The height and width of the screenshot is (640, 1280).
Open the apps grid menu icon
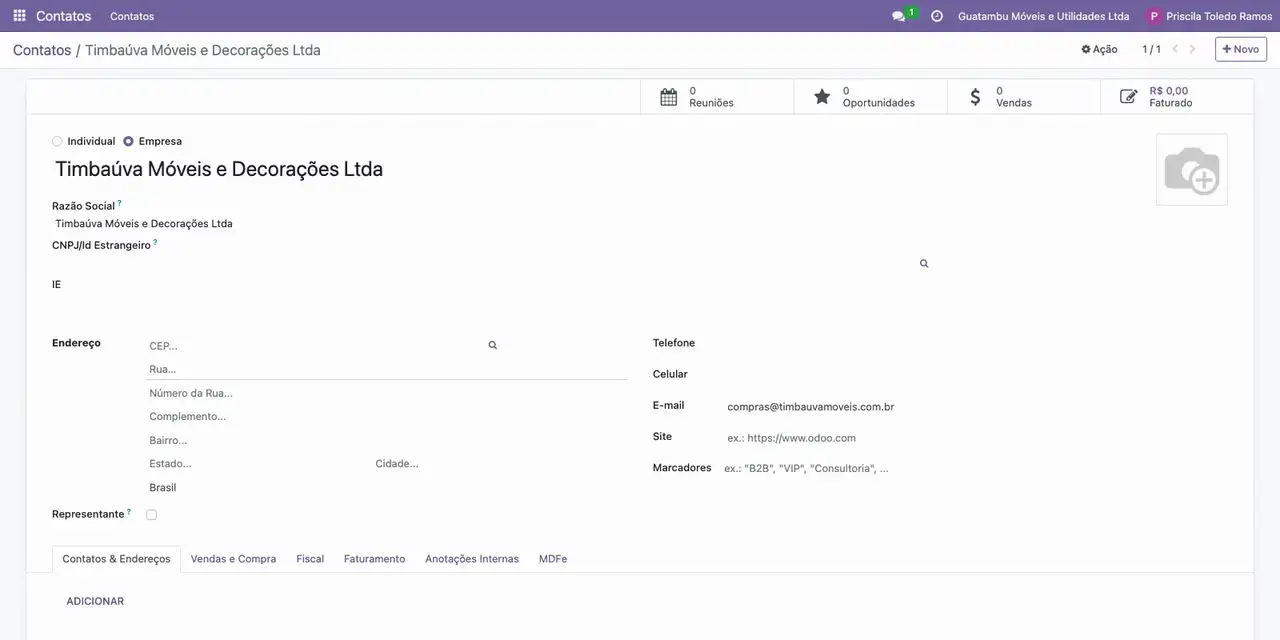19,16
